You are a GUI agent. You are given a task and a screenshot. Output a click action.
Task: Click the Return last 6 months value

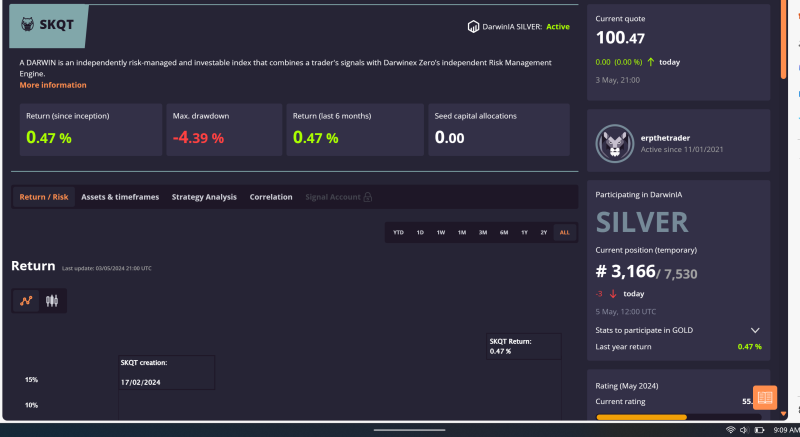pos(315,138)
